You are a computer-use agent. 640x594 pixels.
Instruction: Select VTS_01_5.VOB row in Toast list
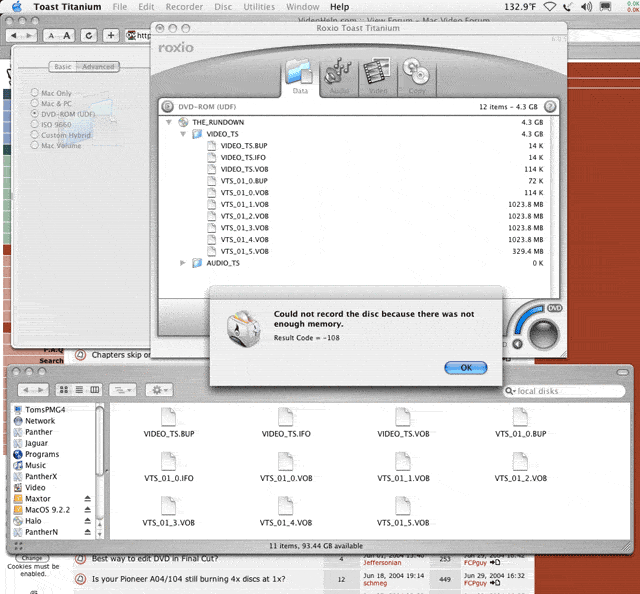(x=355, y=251)
